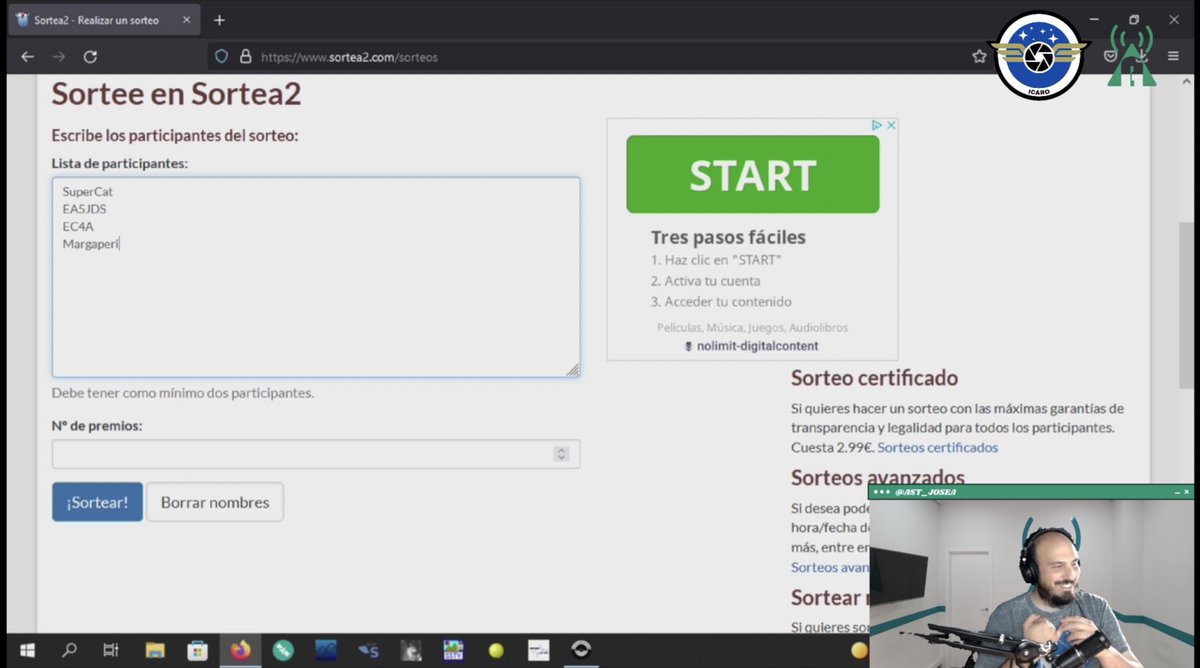Click the yellow-green ball taskbar icon
The height and width of the screenshot is (668, 1200).
(x=495, y=650)
